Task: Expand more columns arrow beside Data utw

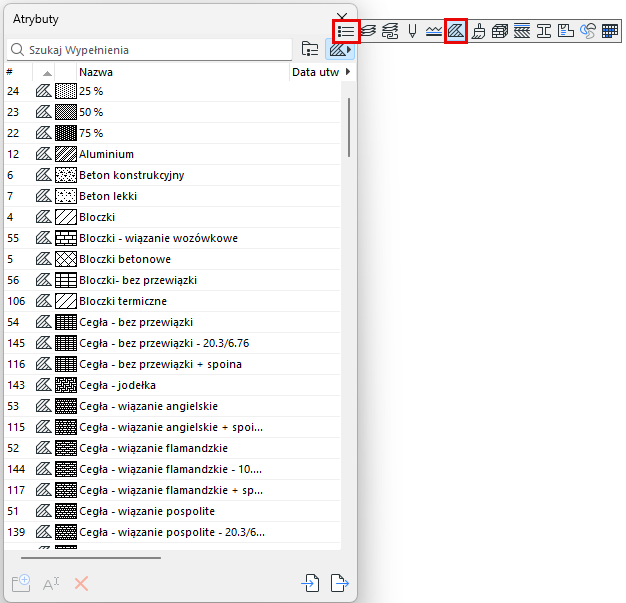Action: [x=348, y=72]
